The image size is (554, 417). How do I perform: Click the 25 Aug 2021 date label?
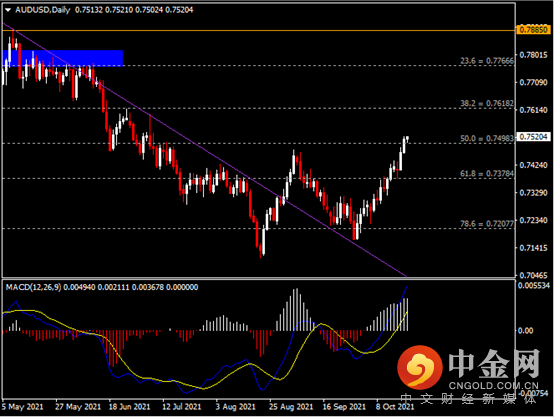click(x=291, y=407)
